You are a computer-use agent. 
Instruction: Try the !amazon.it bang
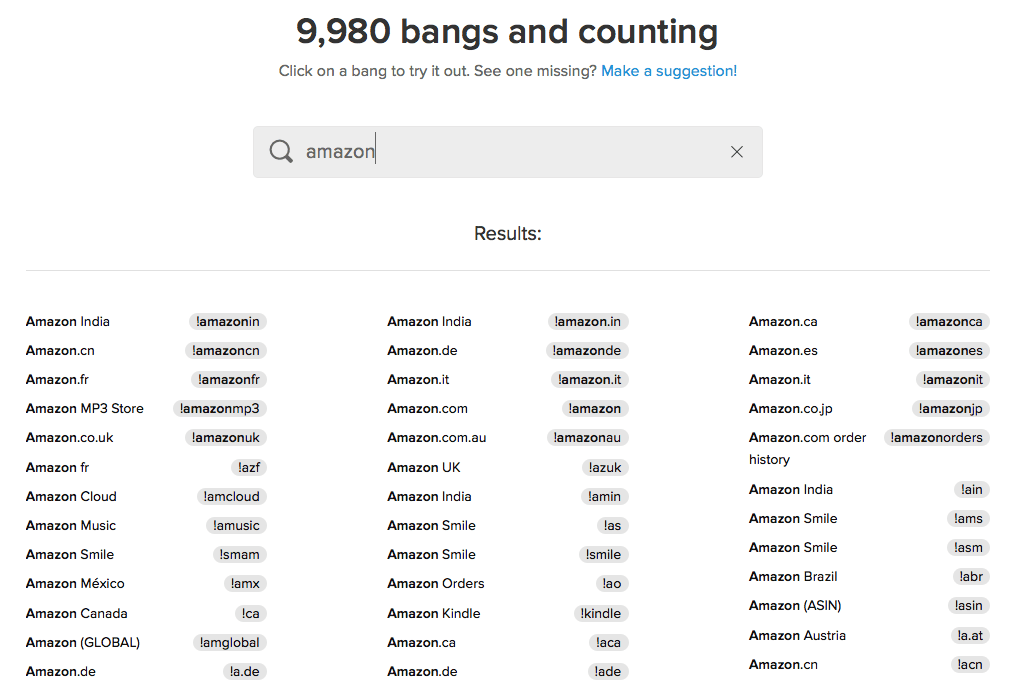[590, 380]
